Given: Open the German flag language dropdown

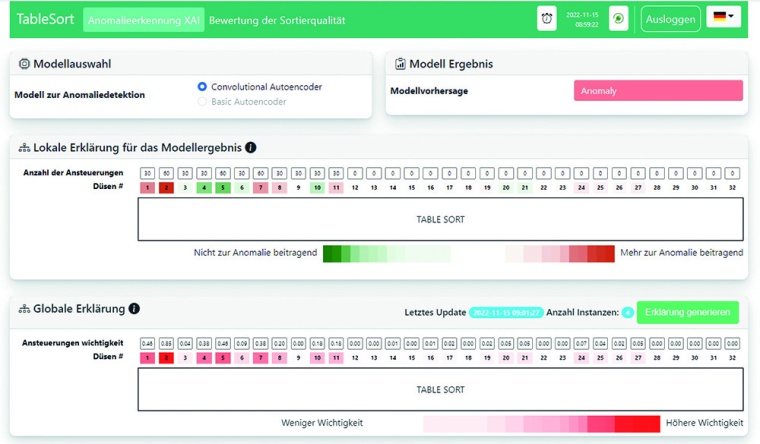Looking at the screenshot, I should (724, 18).
